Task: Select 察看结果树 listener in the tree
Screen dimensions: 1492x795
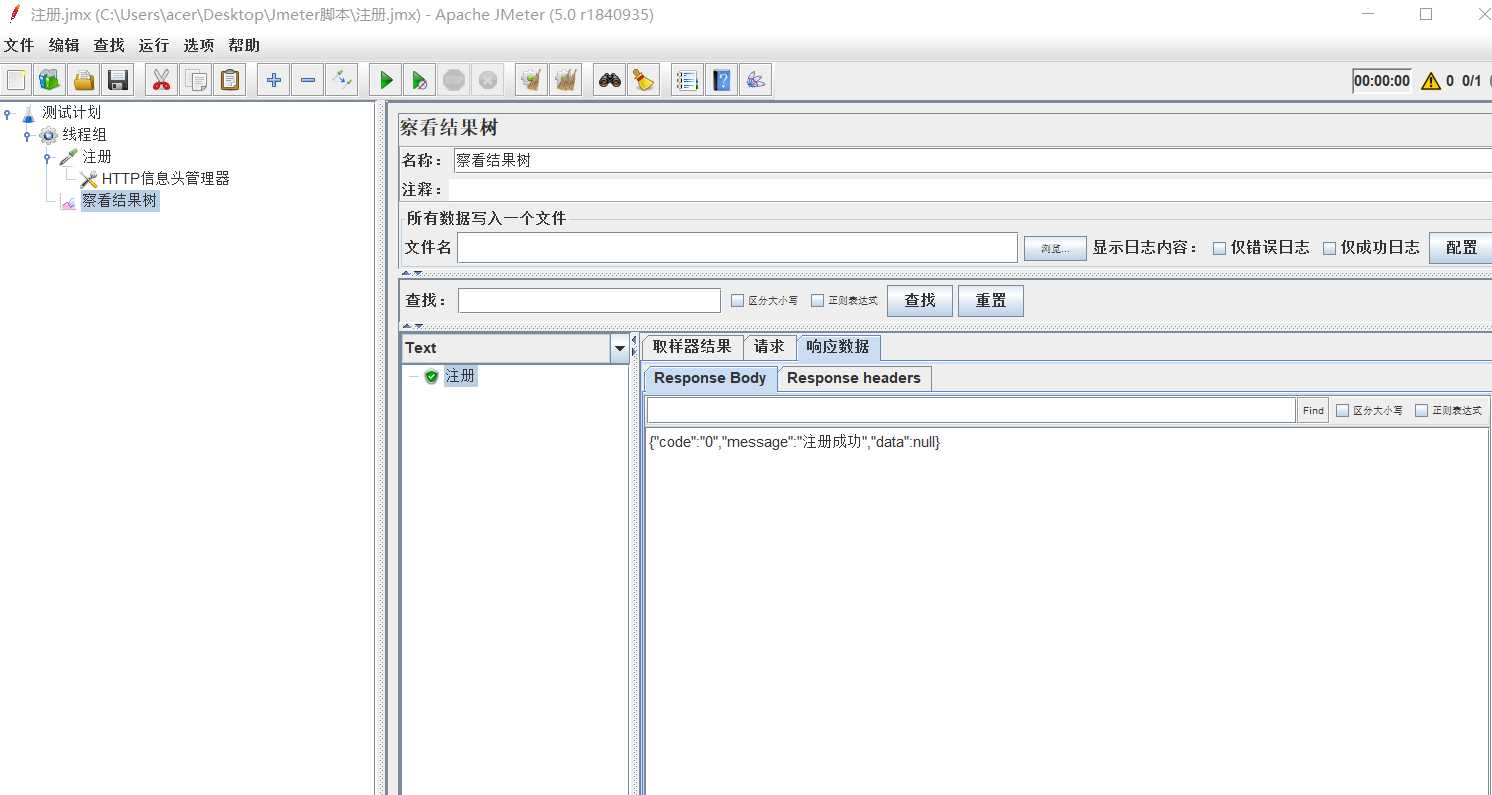Action: (120, 200)
